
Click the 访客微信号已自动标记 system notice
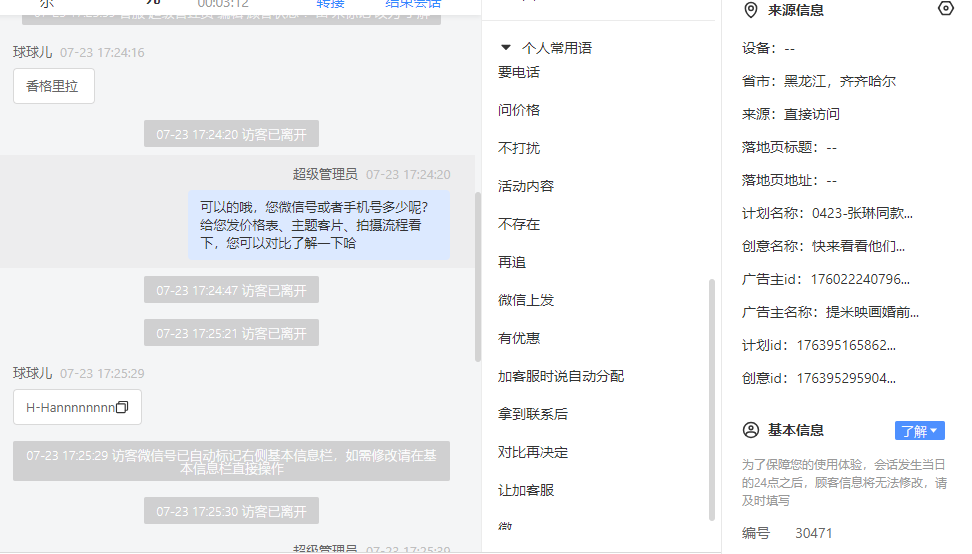[231, 462]
